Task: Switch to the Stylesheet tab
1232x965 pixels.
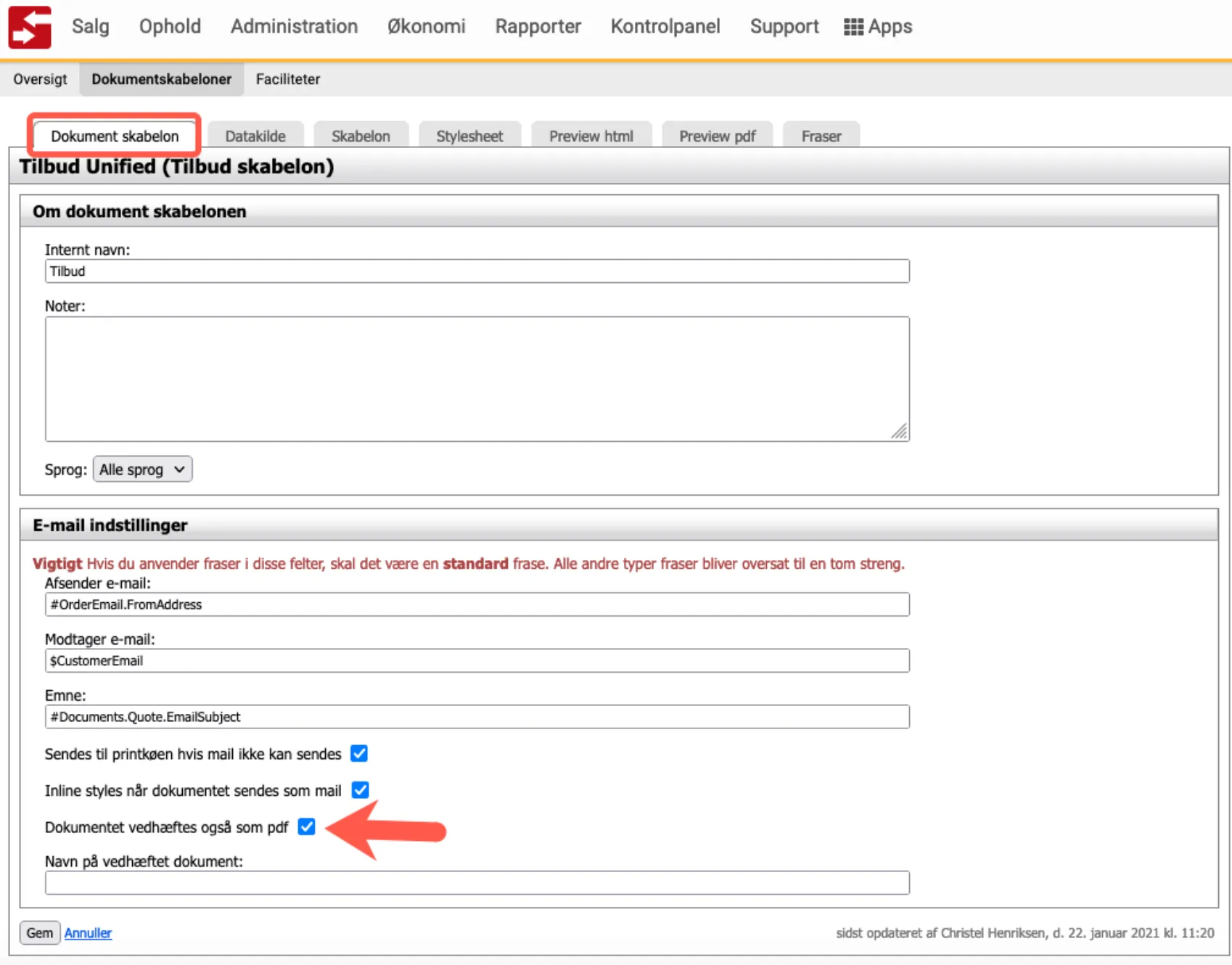Action: 469,136
